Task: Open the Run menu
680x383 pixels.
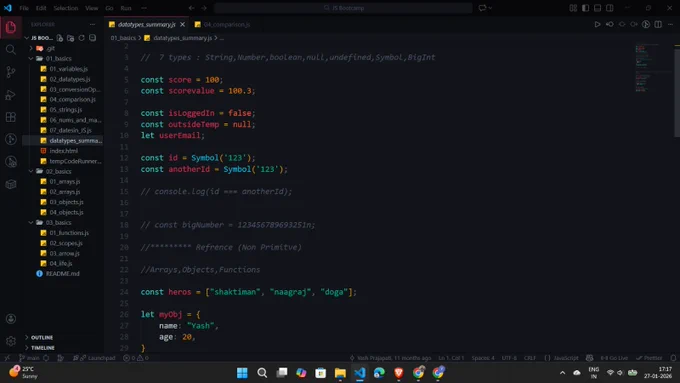Action: coord(126,8)
